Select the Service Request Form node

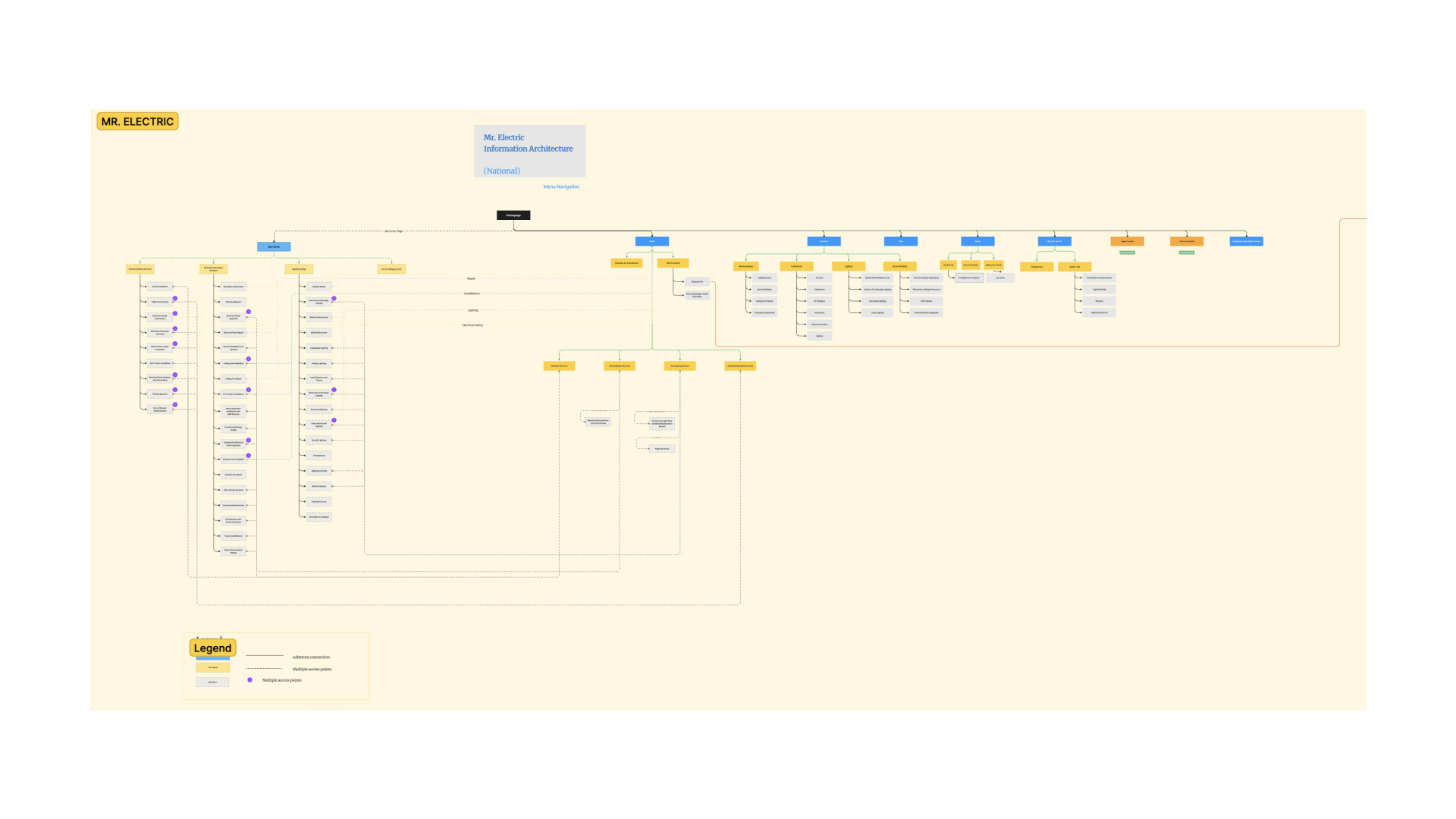click(391, 269)
